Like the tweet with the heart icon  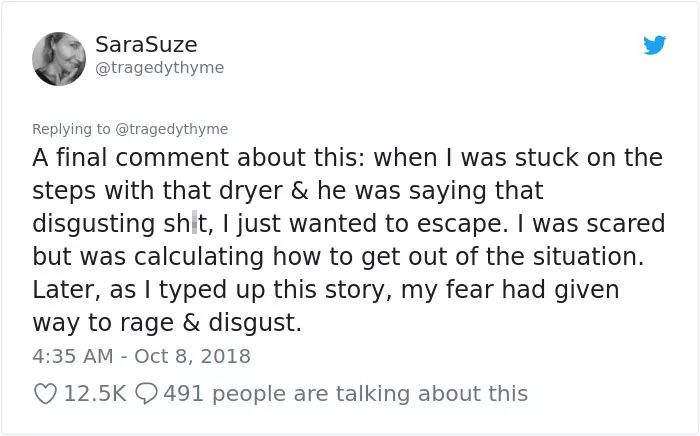tap(46, 394)
